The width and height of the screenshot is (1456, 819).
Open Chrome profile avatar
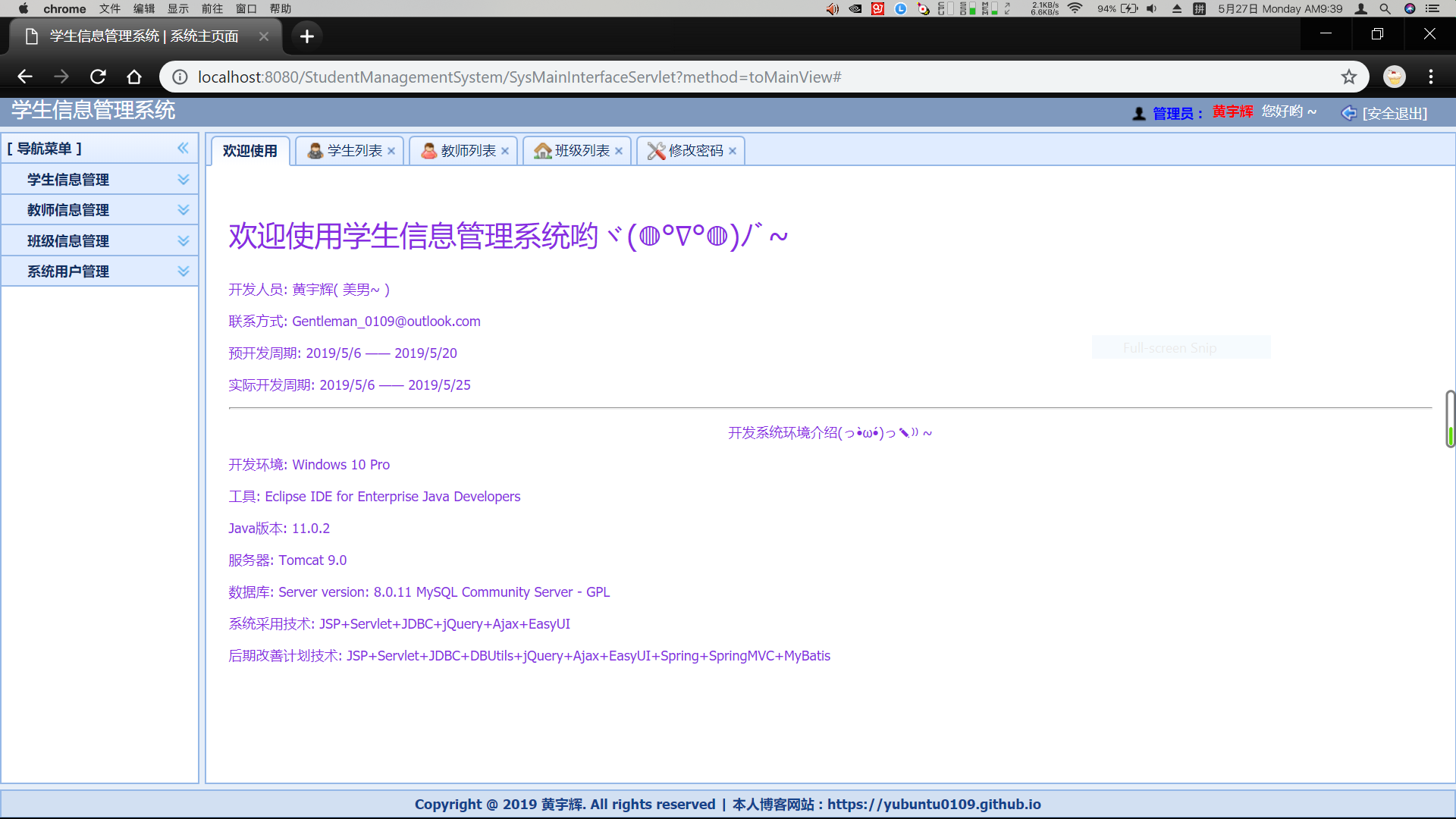coord(1394,77)
